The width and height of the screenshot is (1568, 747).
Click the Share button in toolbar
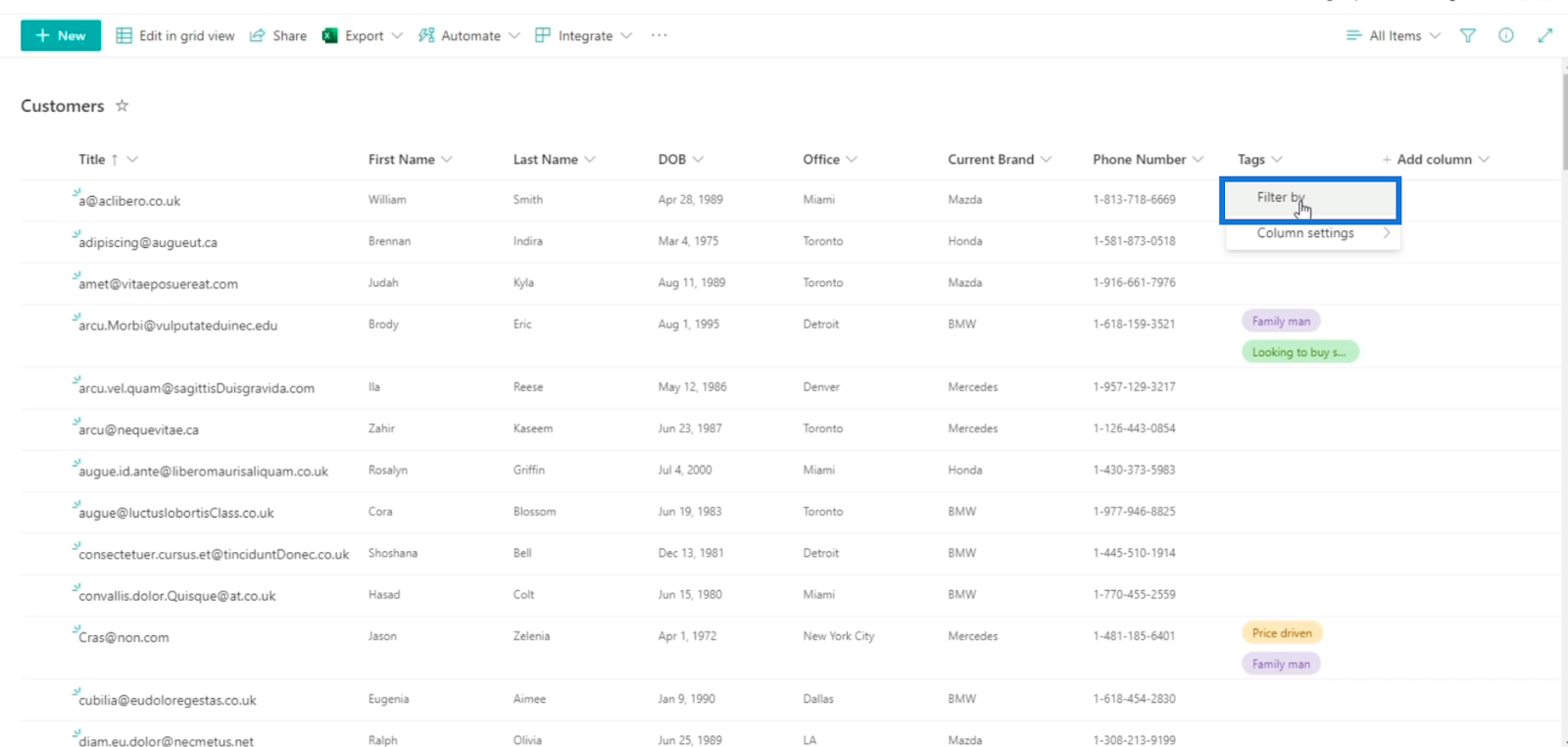[x=278, y=35]
